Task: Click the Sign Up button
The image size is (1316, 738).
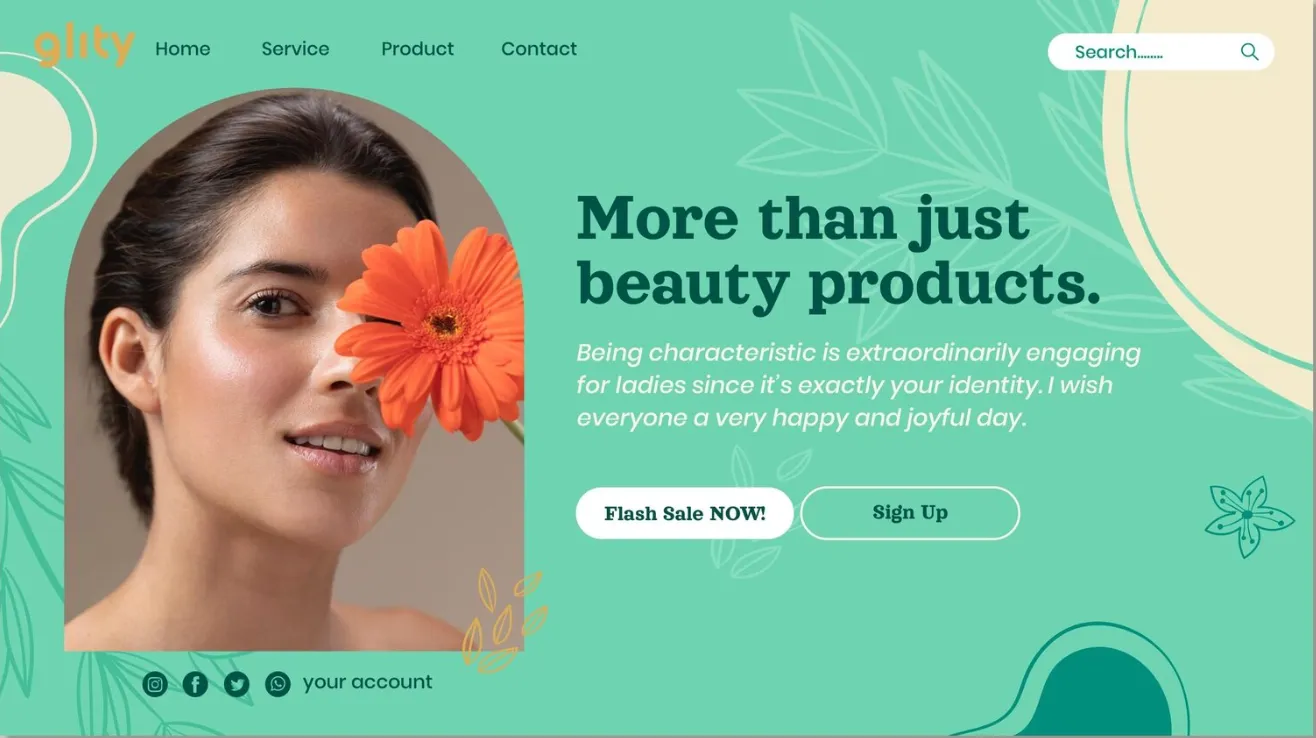Action: [910, 513]
